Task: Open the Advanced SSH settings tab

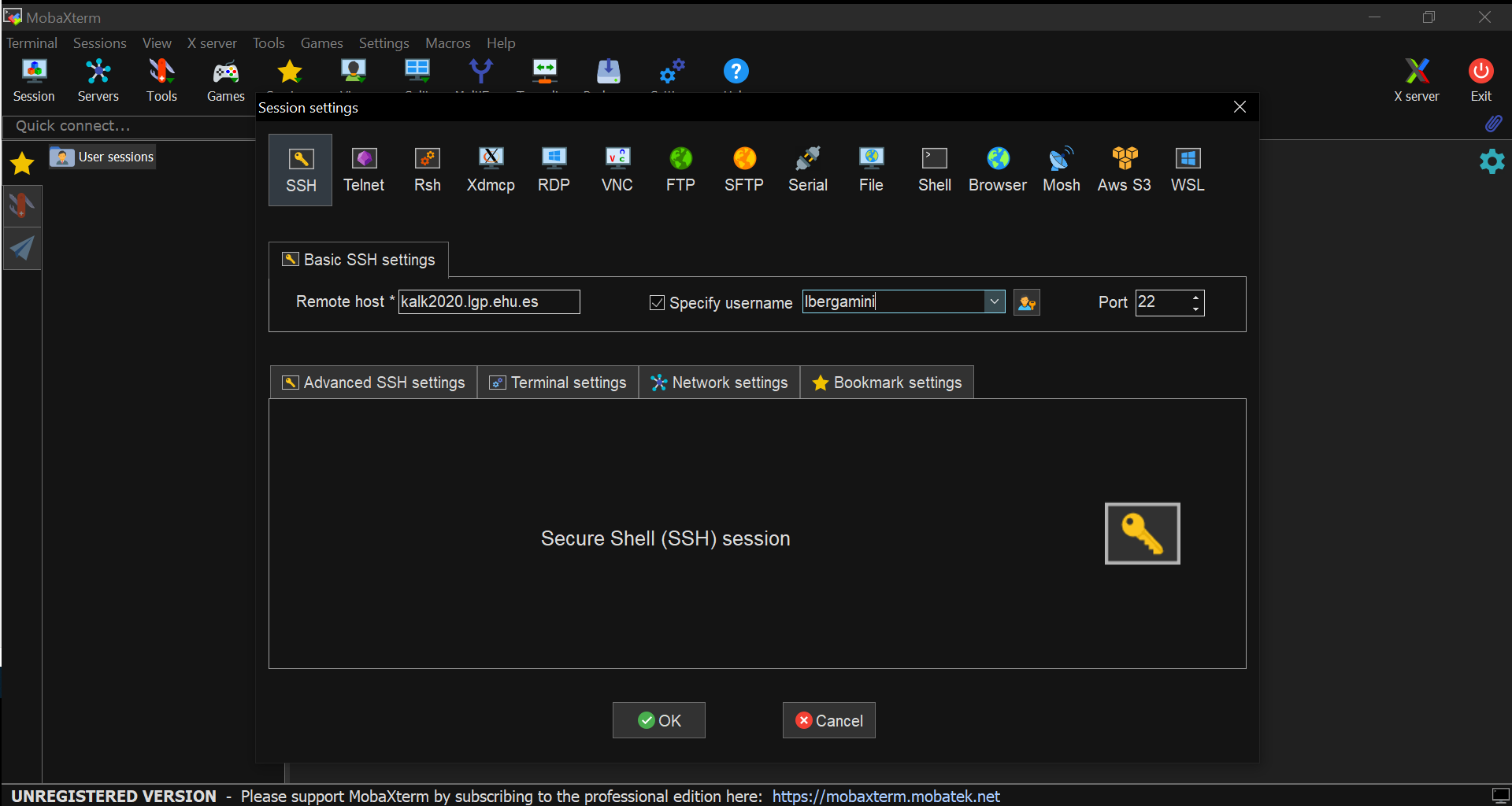Action: pyautogui.click(x=374, y=383)
